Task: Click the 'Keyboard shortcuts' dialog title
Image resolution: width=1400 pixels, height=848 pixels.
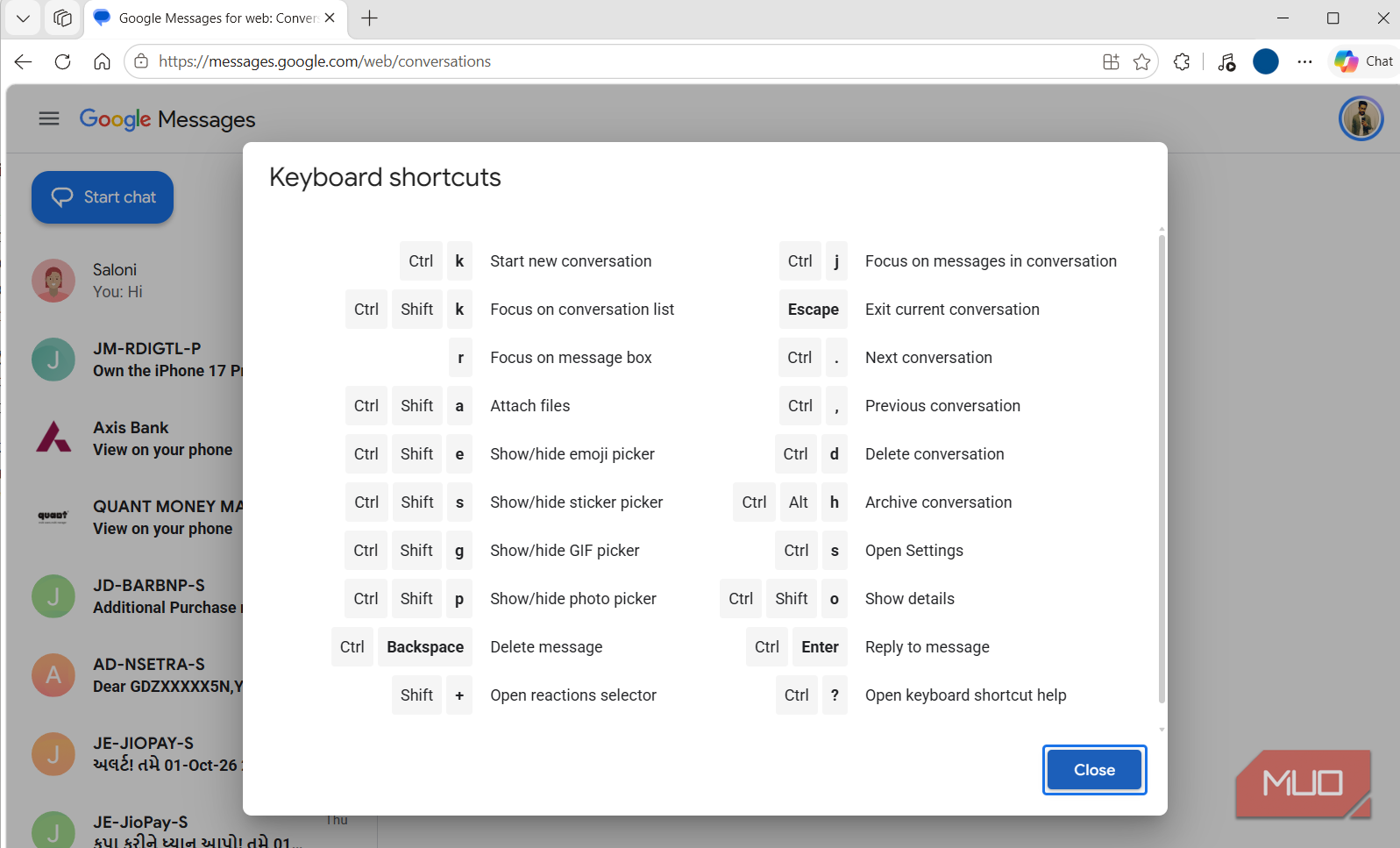Action: click(x=385, y=177)
